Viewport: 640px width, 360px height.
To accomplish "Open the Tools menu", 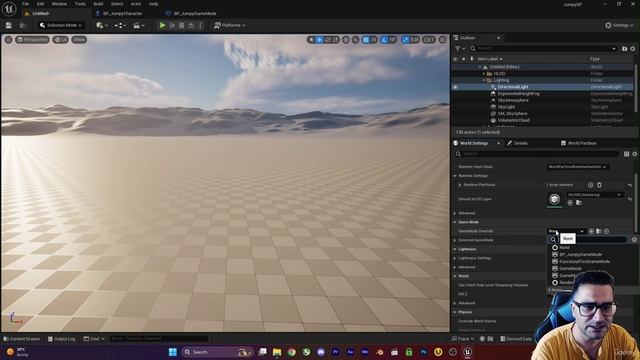I will click(x=80, y=4).
